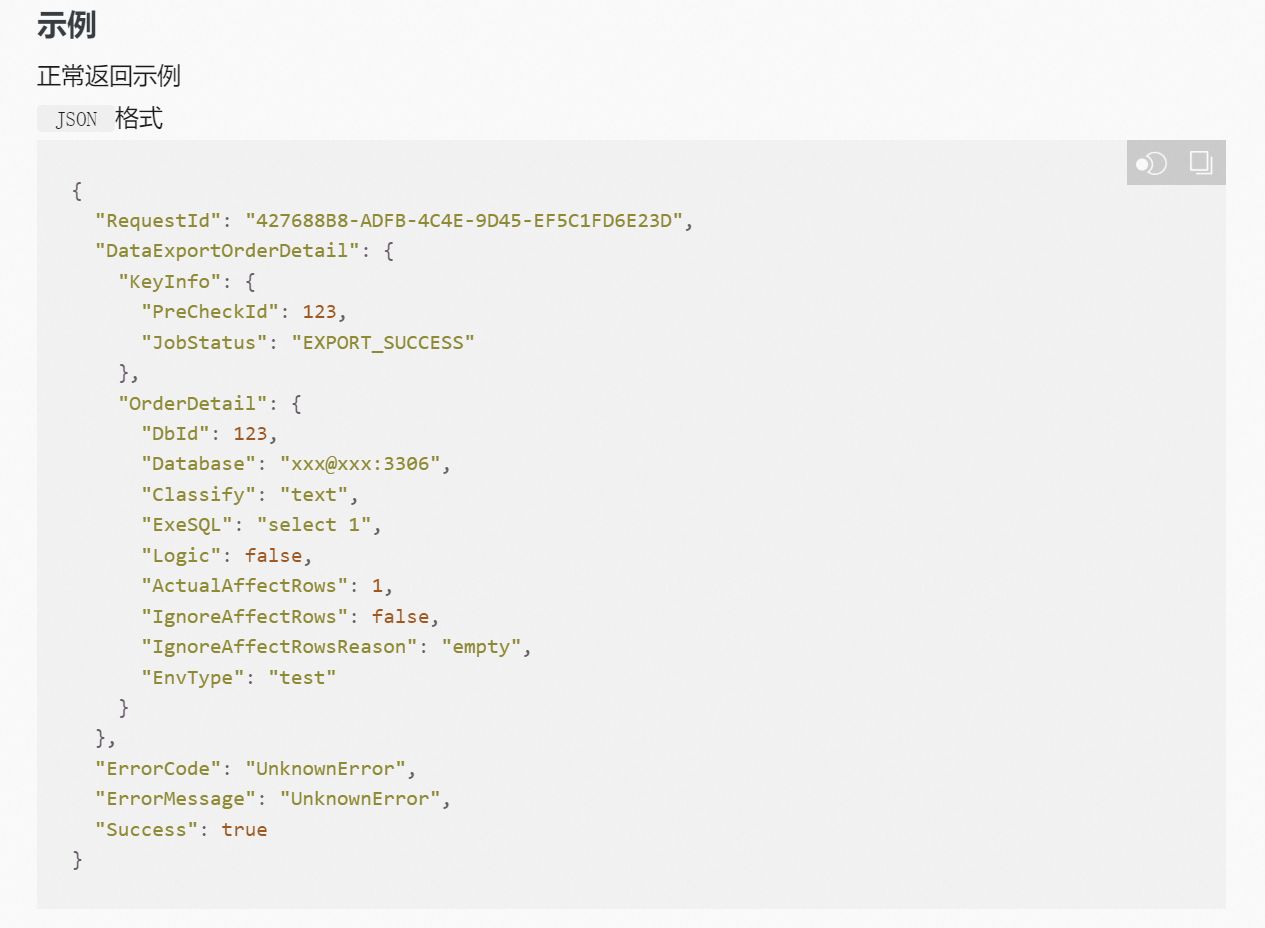Click the 示例 heading

[x=66, y=25]
